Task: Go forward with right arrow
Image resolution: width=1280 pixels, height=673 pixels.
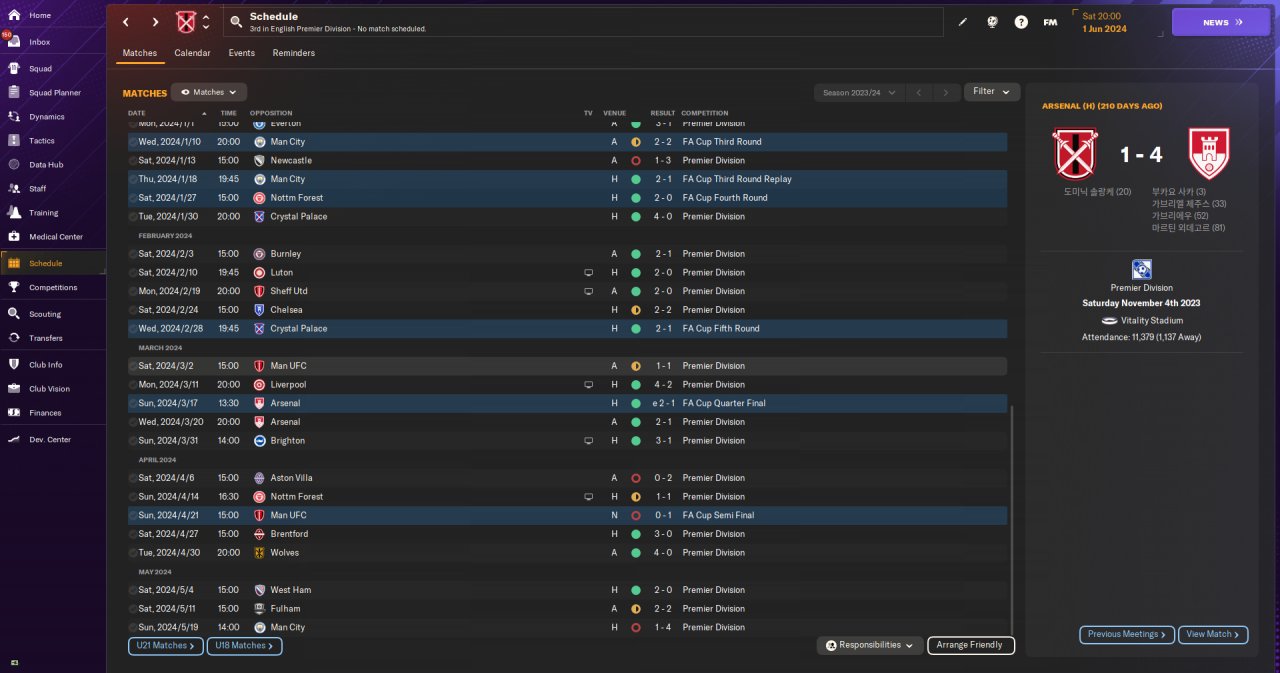Action: (x=155, y=22)
